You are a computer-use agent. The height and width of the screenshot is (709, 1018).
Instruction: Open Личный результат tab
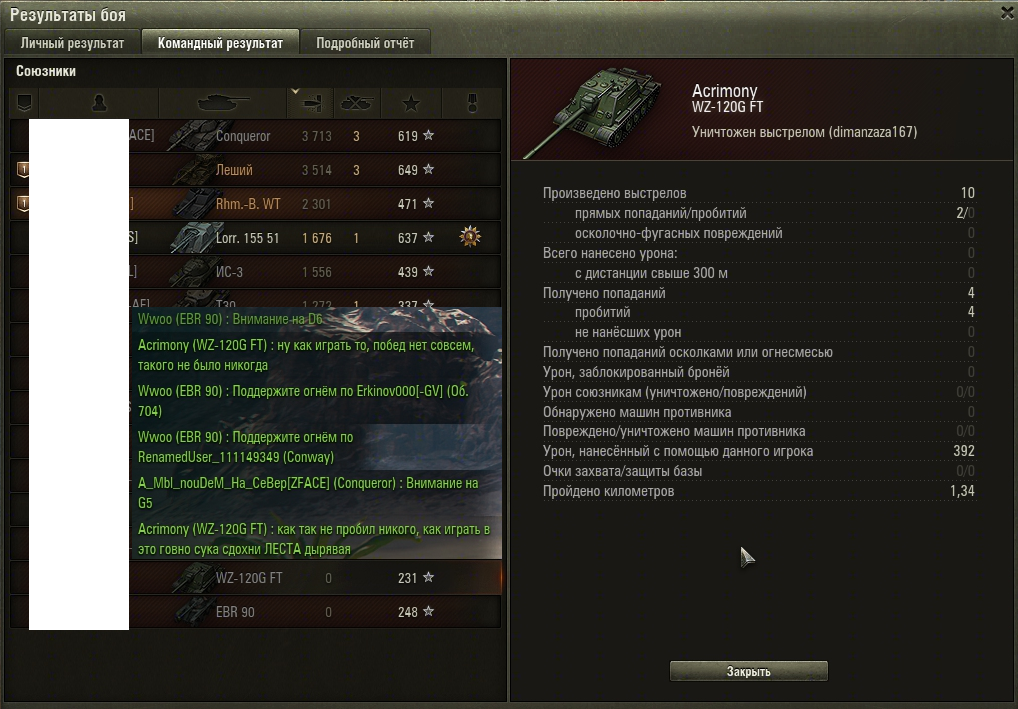pos(72,43)
